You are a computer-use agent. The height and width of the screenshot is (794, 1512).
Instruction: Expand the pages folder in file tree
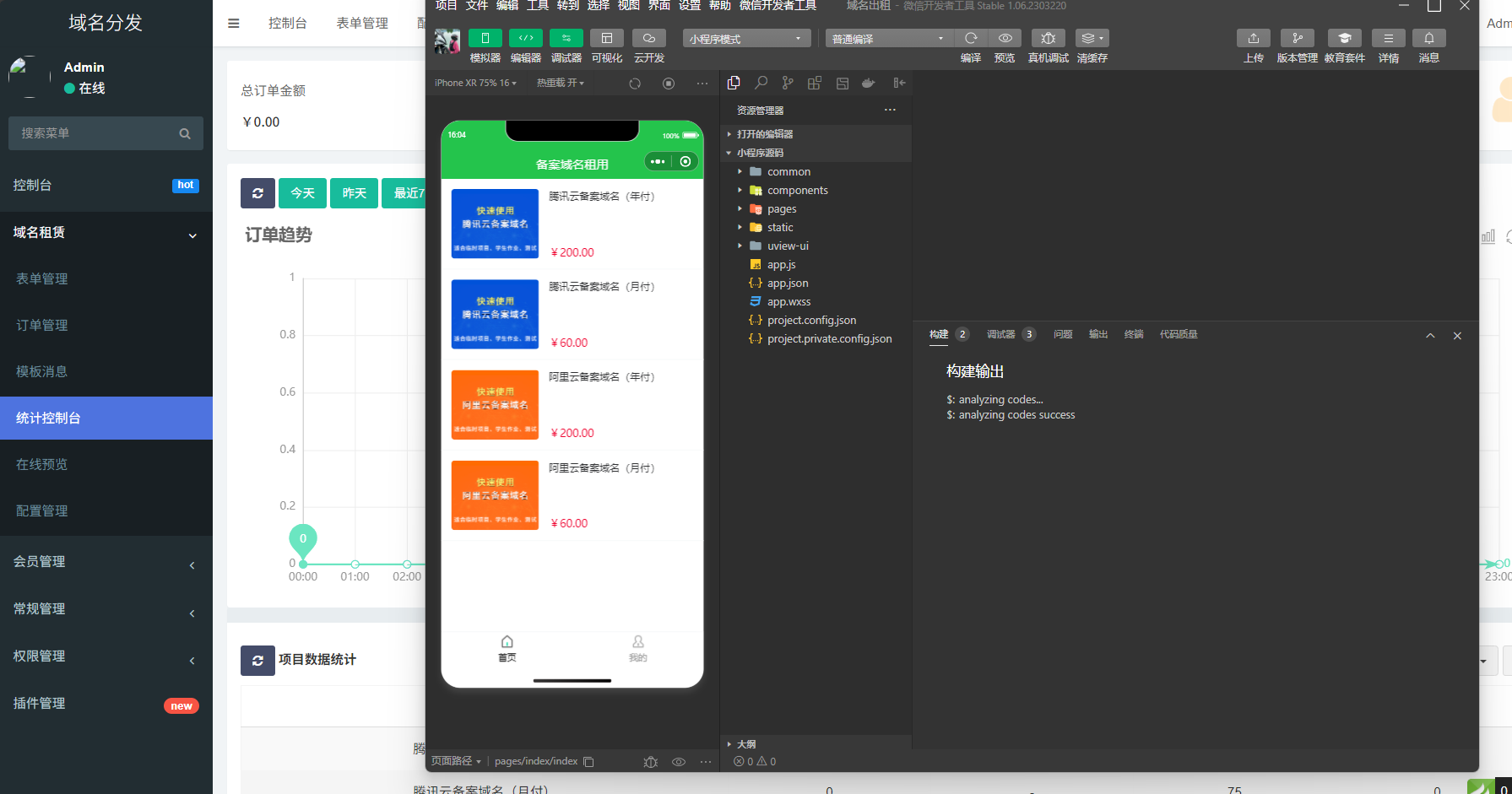(782, 209)
